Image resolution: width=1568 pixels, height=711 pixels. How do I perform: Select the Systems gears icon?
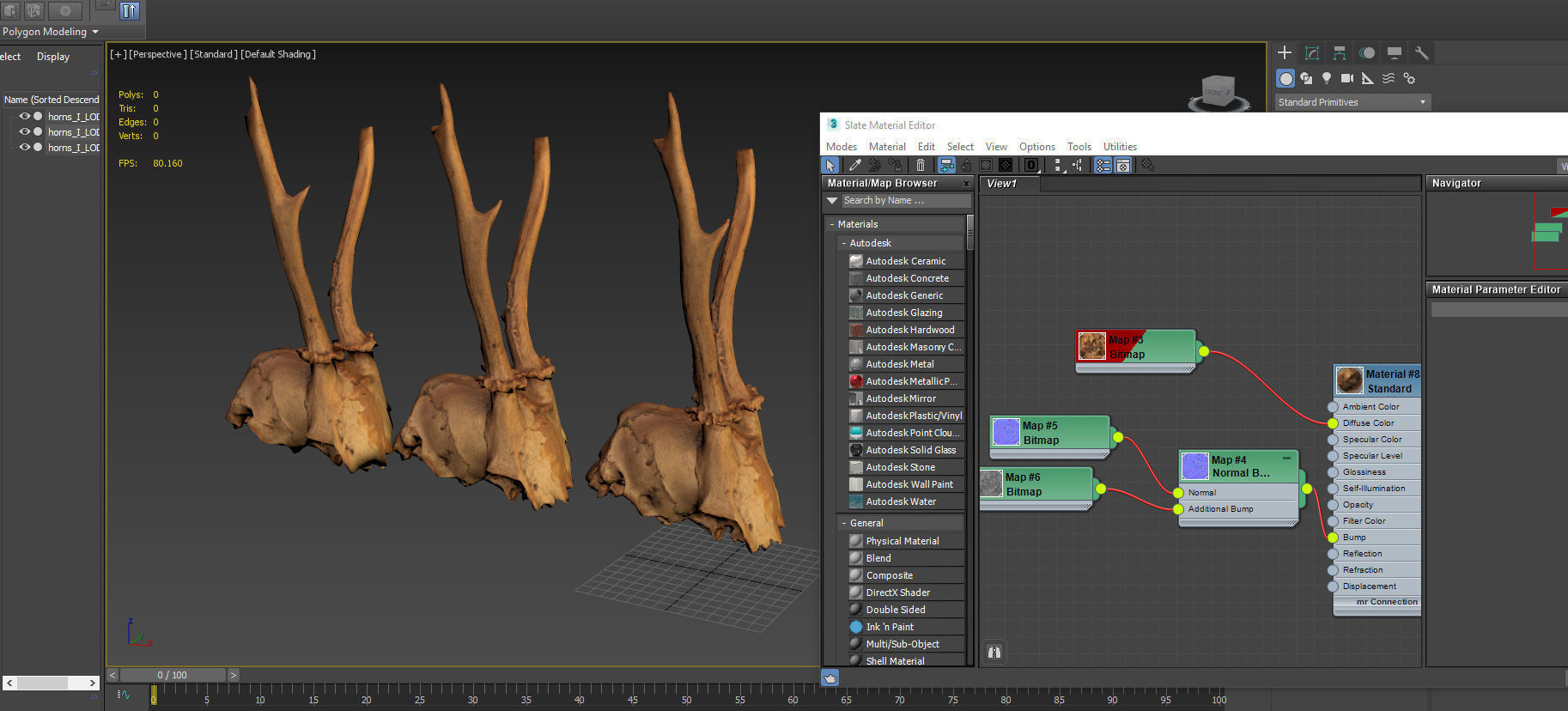pos(1409,78)
